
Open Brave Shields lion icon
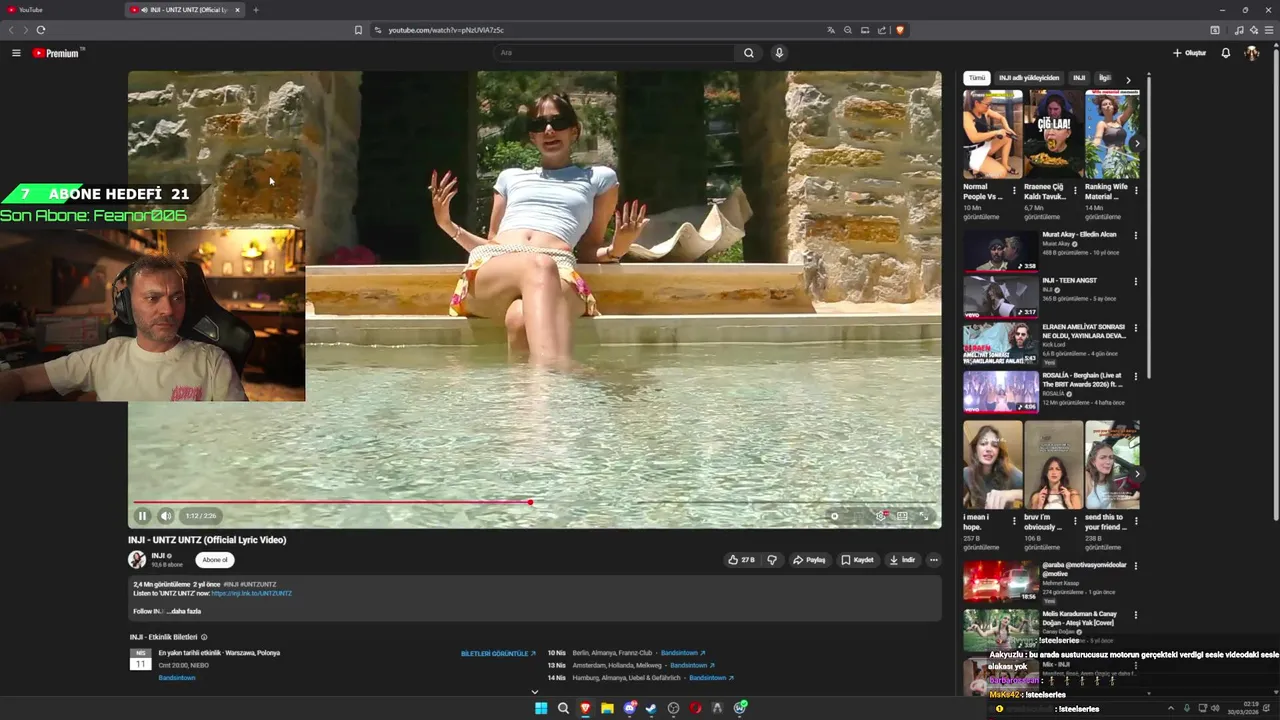pos(900,30)
